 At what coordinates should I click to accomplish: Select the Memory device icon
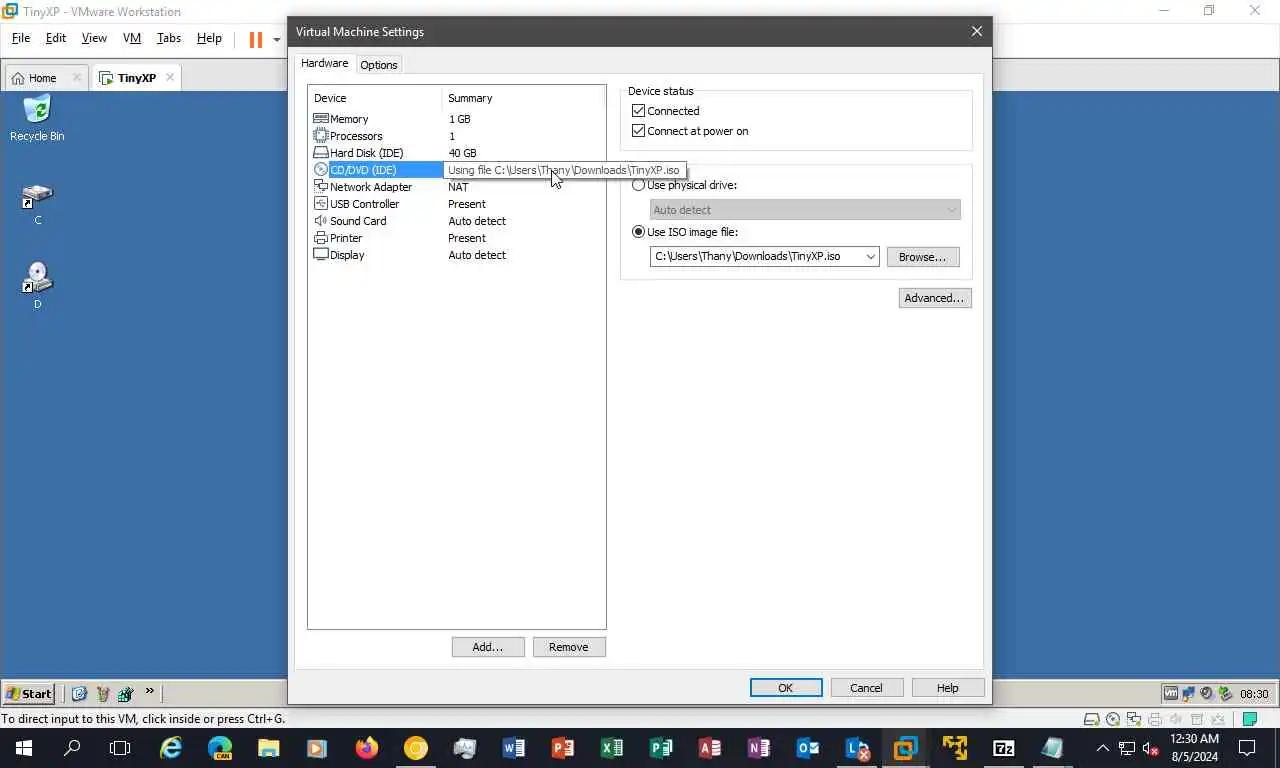click(x=321, y=119)
